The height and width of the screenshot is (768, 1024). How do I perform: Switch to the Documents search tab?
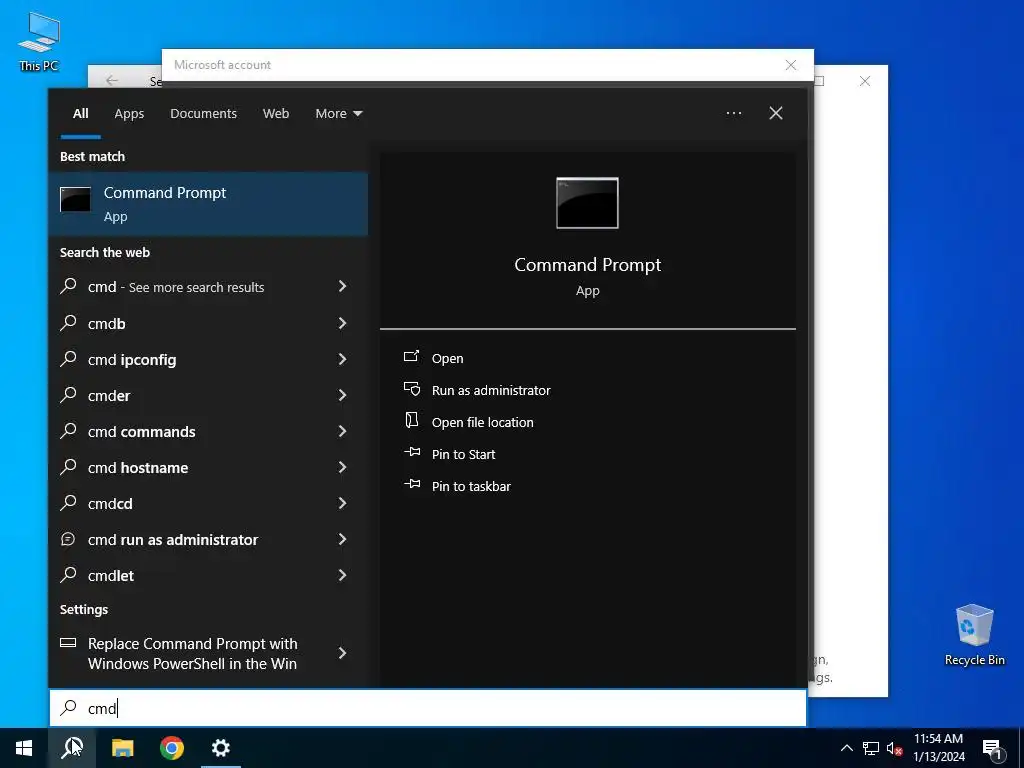(x=203, y=114)
